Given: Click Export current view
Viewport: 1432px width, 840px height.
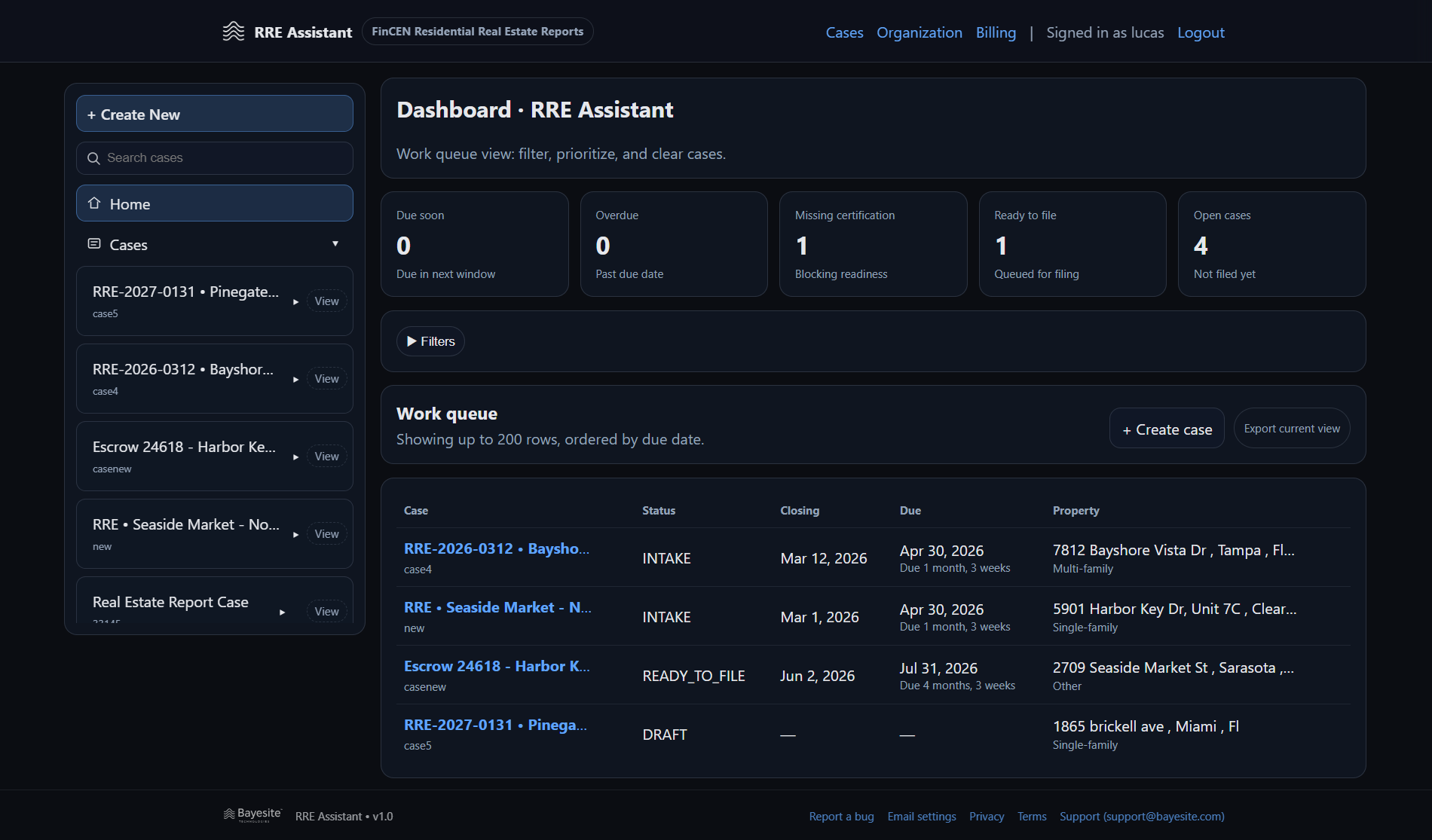Looking at the screenshot, I should 1291,428.
